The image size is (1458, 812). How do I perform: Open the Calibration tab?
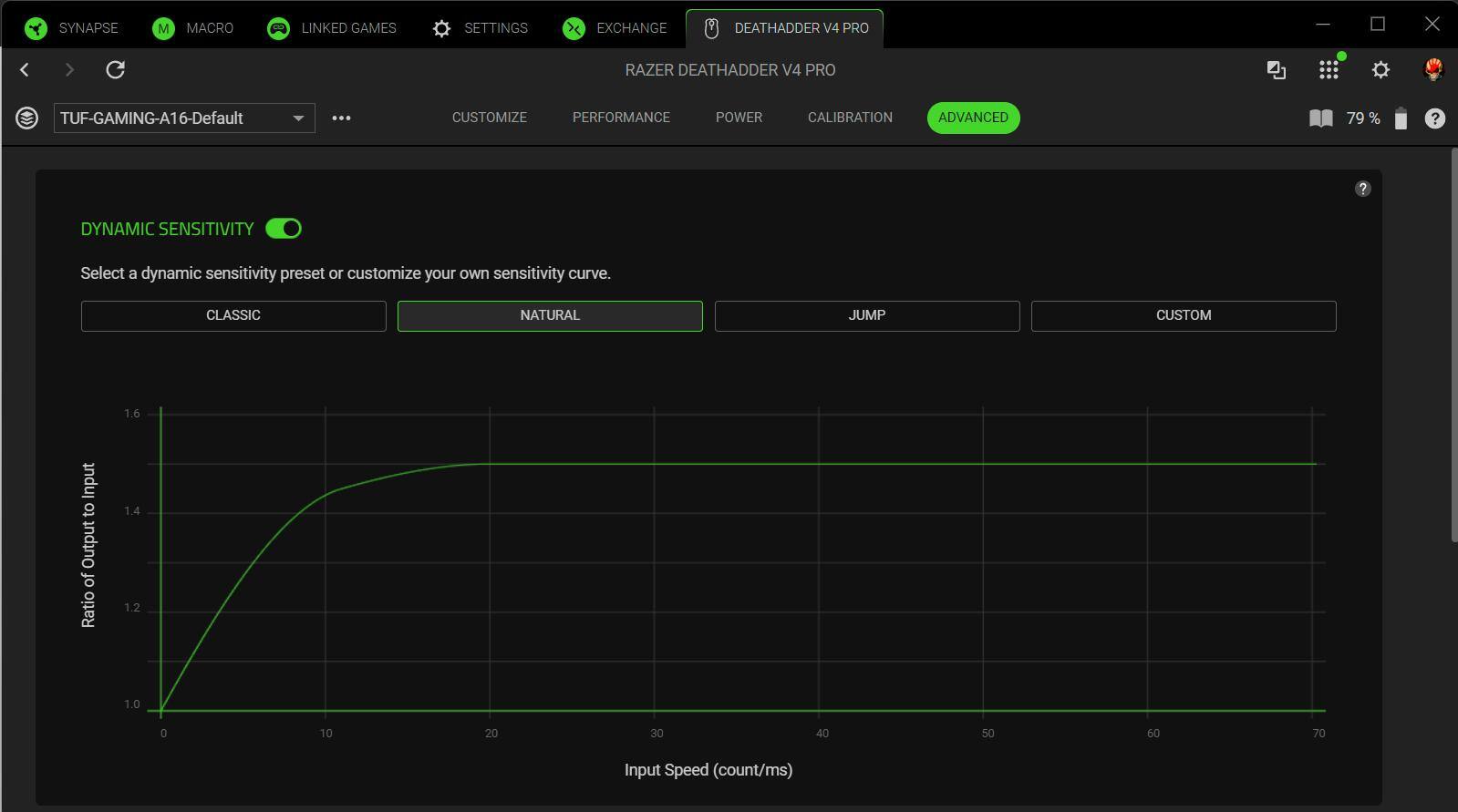[850, 118]
